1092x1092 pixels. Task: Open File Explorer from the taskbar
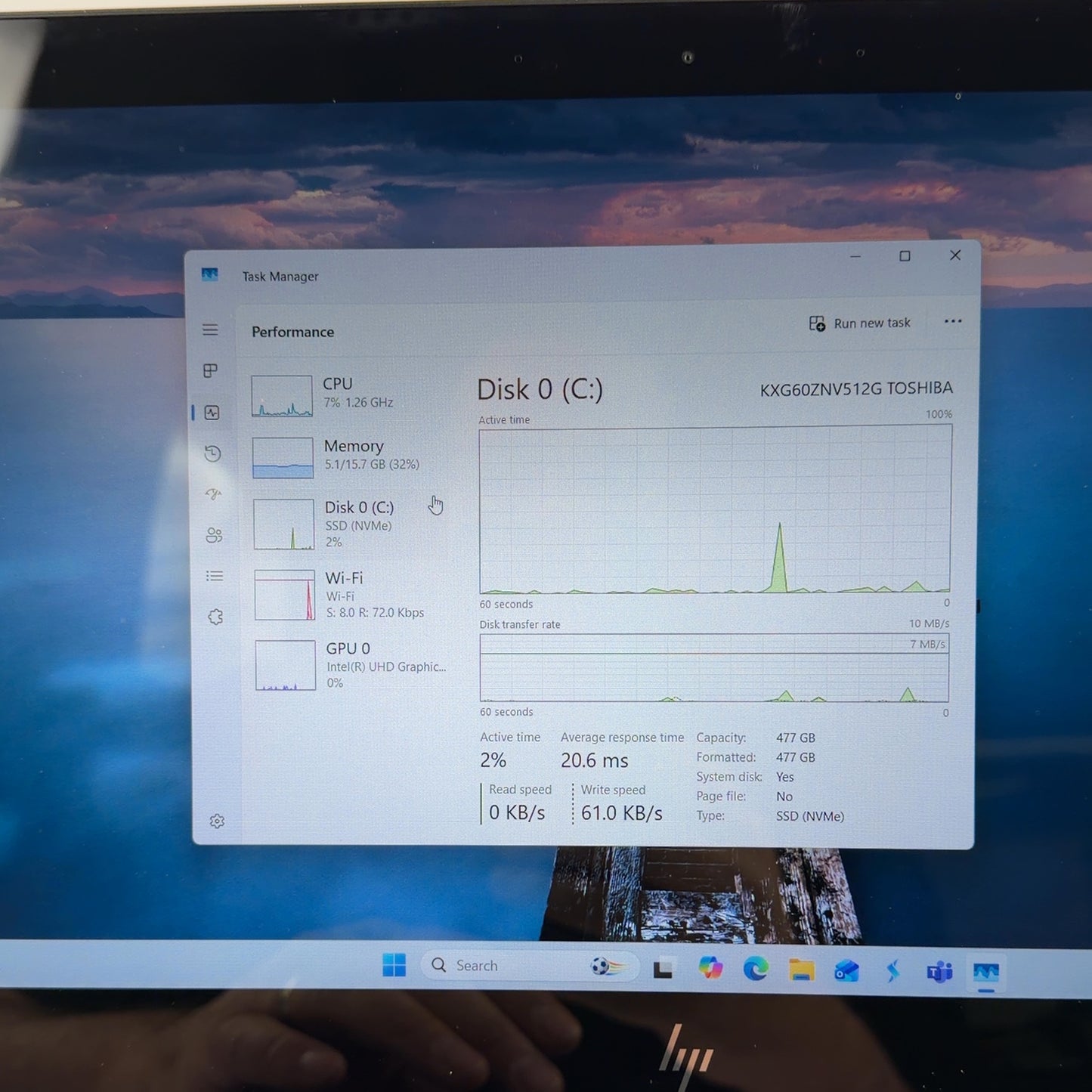(x=802, y=969)
